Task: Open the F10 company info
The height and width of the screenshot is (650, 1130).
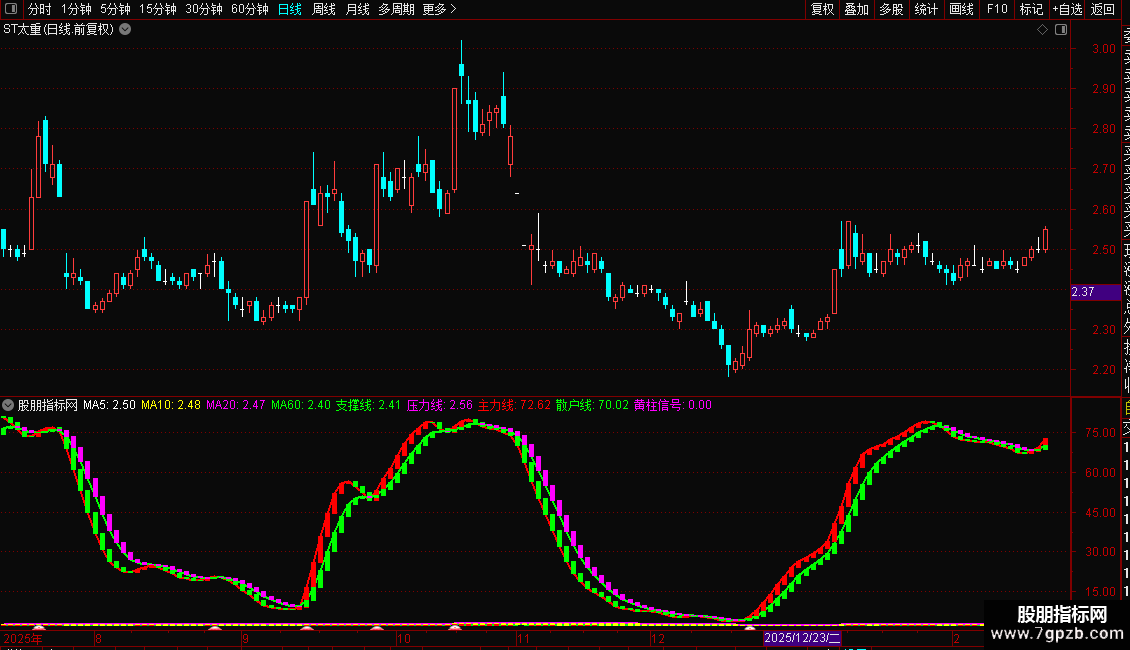Action: [x=997, y=9]
